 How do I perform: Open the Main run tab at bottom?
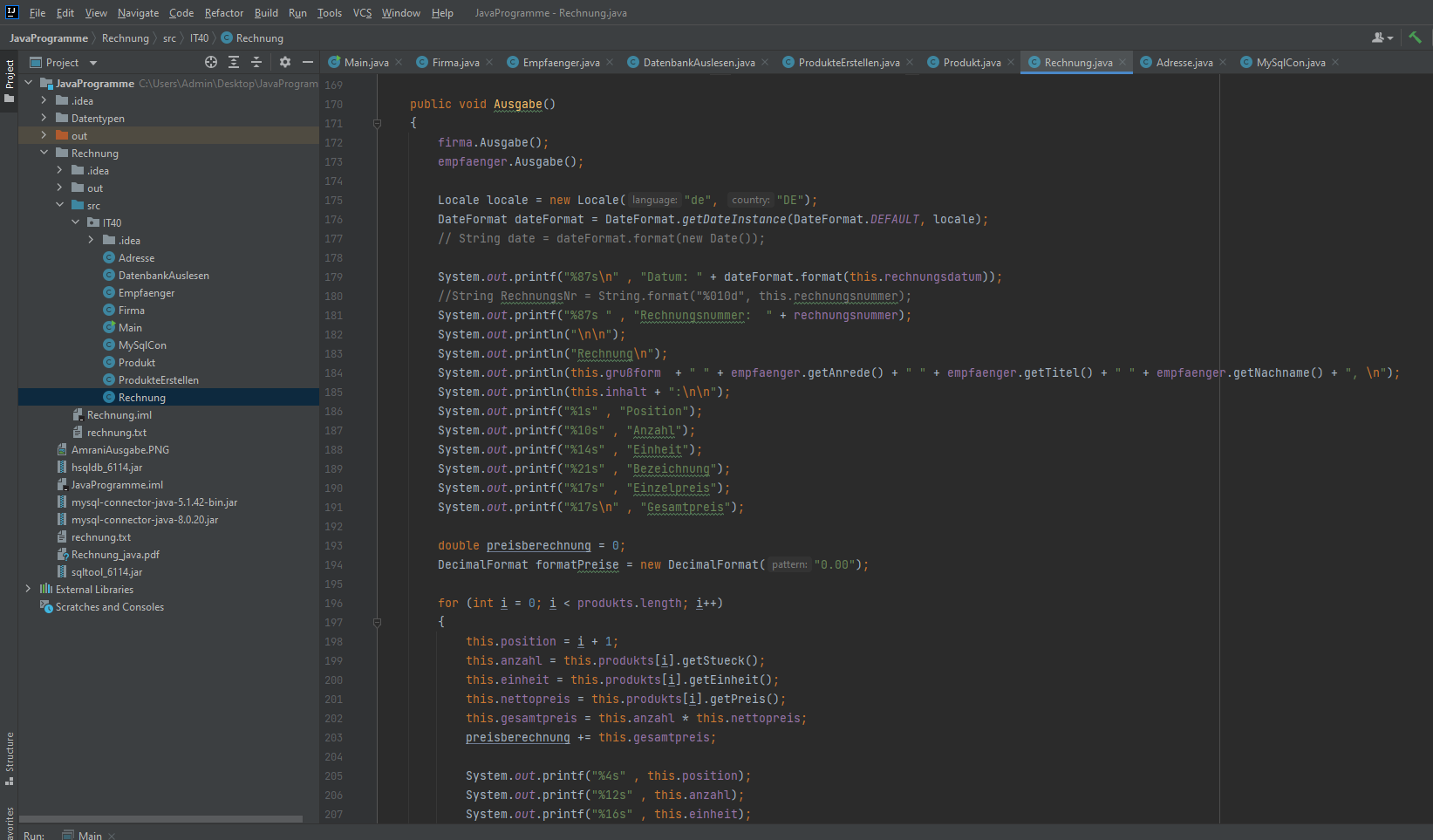click(x=90, y=835)
